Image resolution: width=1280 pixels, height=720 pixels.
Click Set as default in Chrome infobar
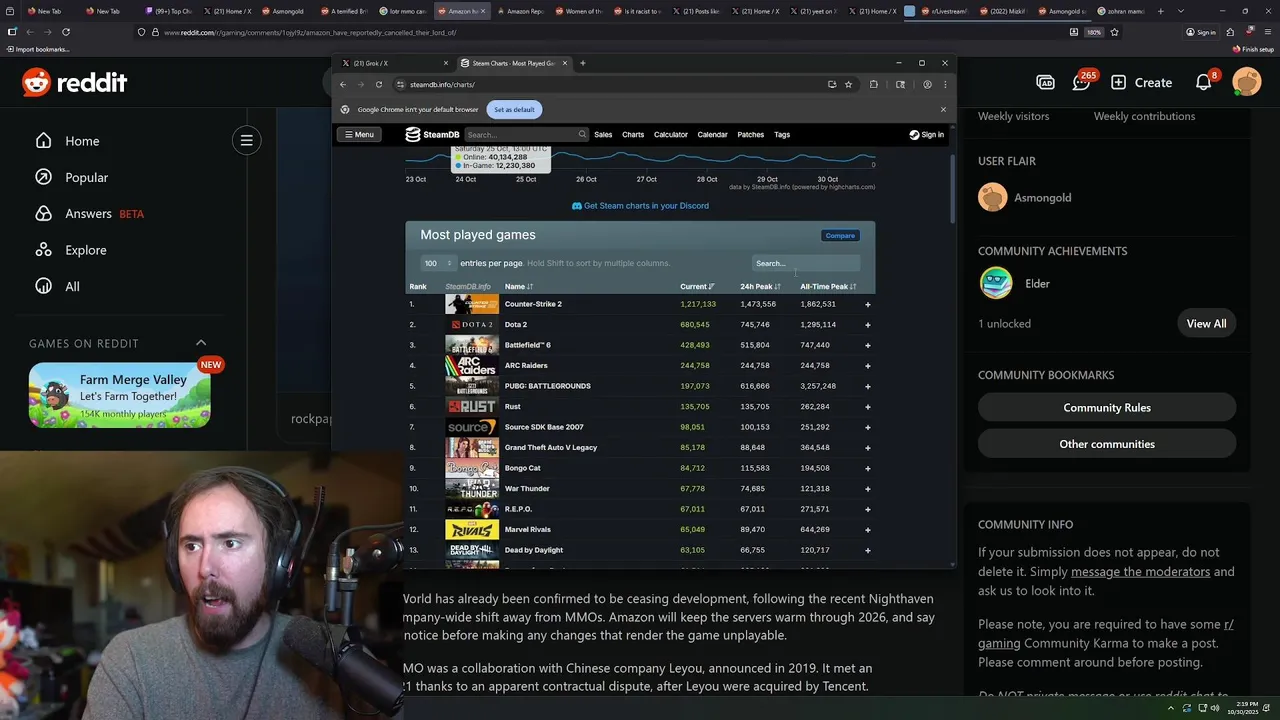click(x=514, y=109)
